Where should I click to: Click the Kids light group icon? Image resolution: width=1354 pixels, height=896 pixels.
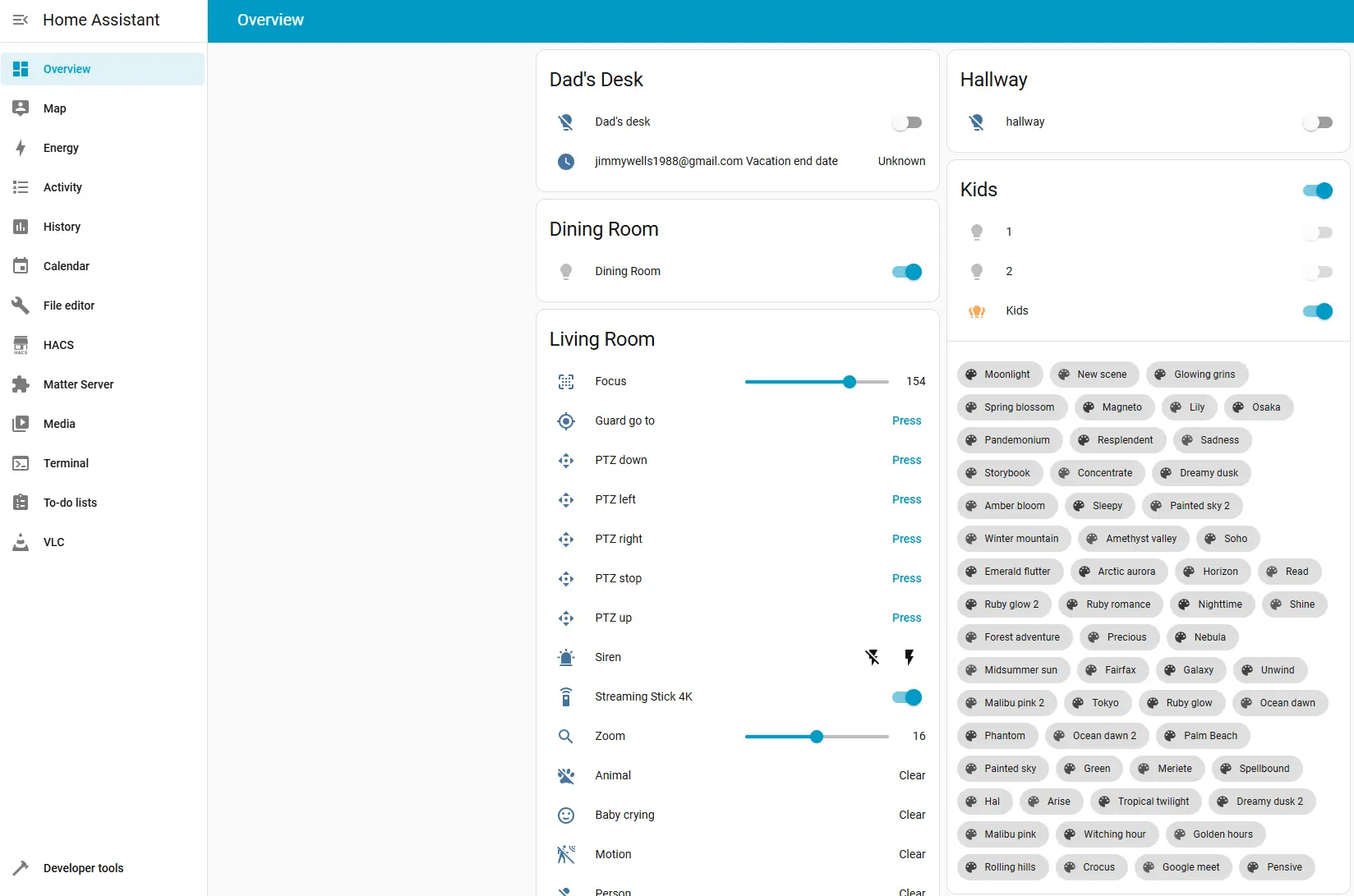point(977,311)
